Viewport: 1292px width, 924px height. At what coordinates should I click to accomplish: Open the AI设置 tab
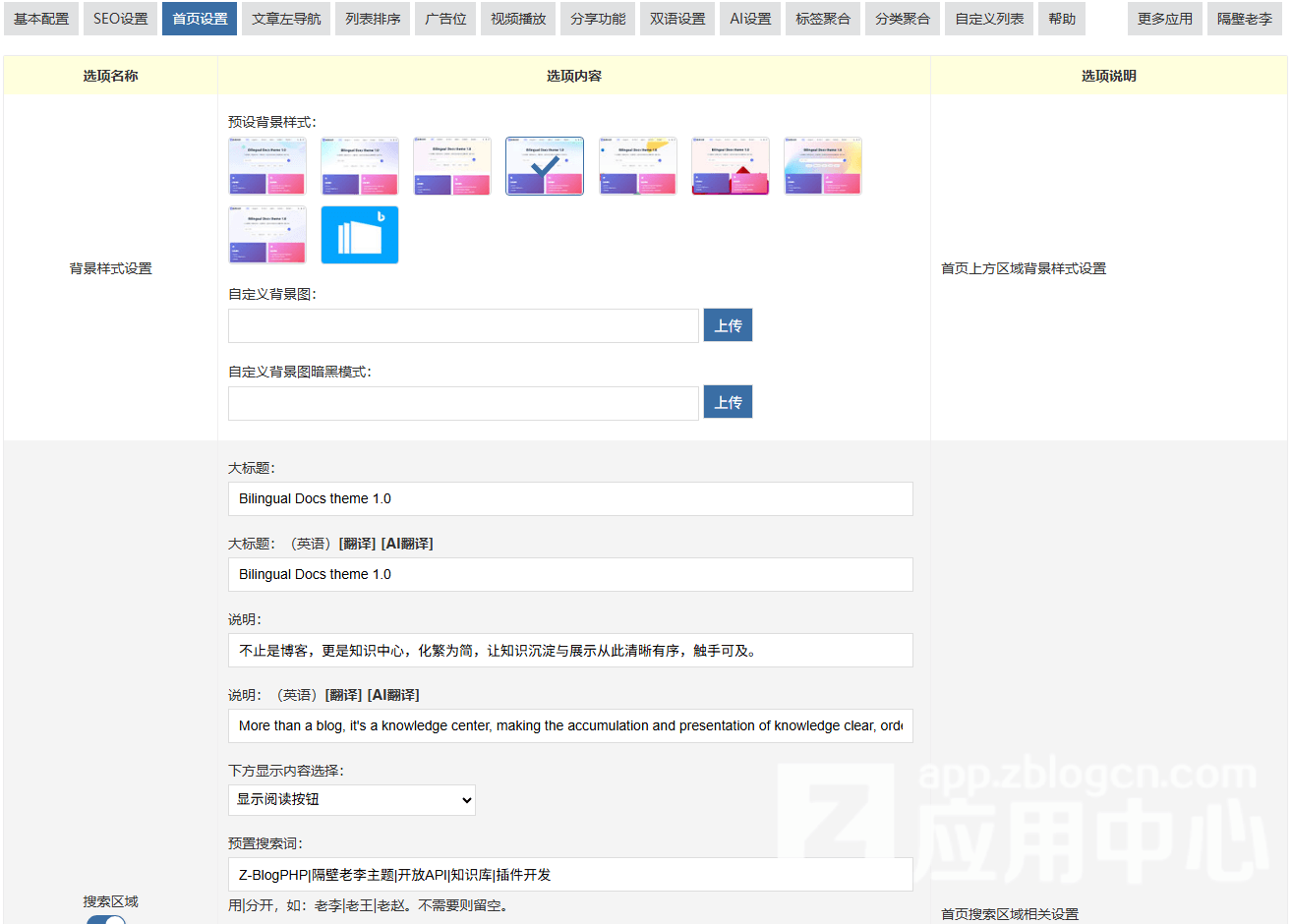pyautogui.click(x=749, y=18)
